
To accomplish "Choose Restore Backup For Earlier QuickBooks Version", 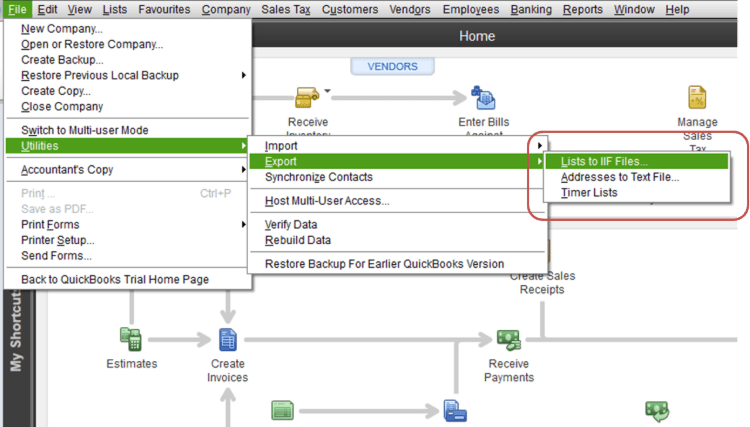I will (385, 264).
